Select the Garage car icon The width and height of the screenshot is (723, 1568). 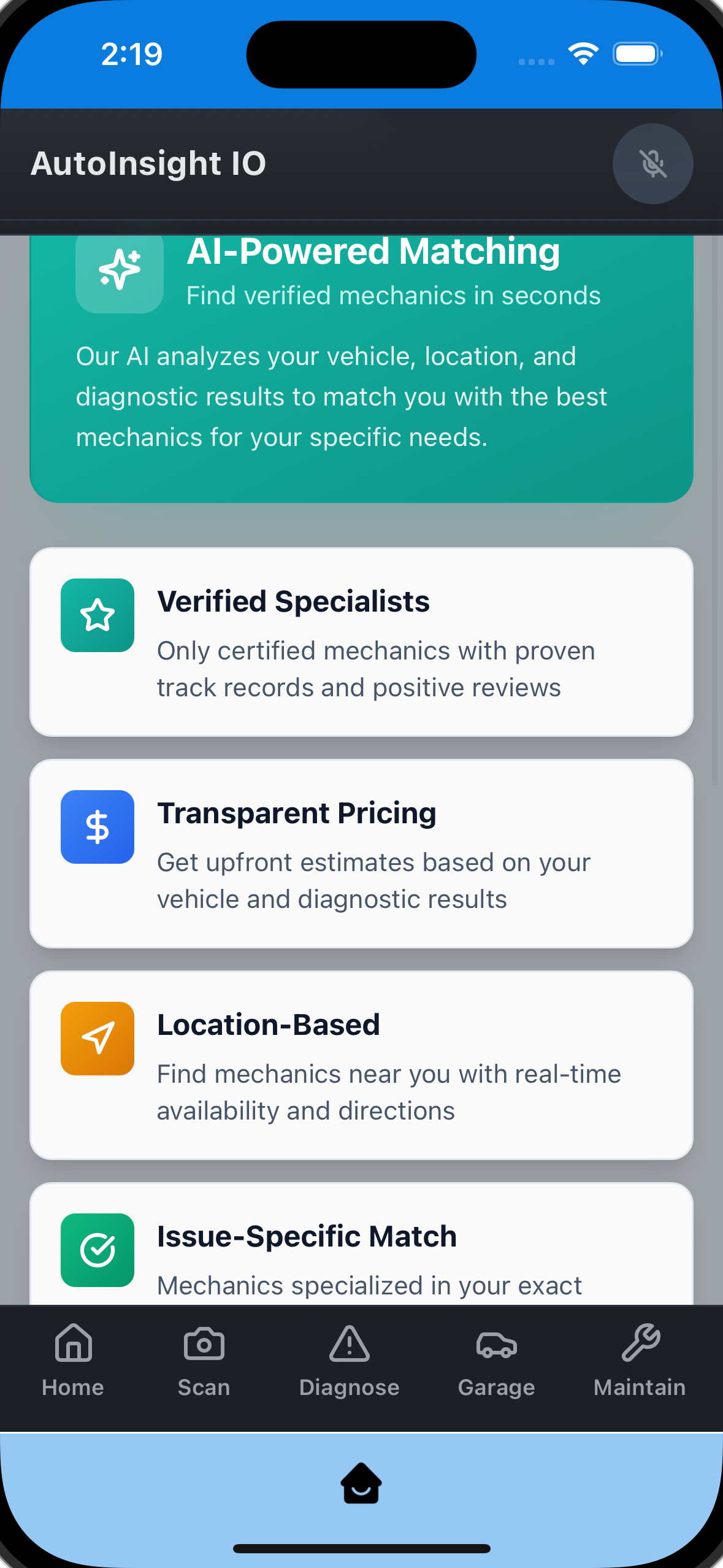tap(495, 1343)
